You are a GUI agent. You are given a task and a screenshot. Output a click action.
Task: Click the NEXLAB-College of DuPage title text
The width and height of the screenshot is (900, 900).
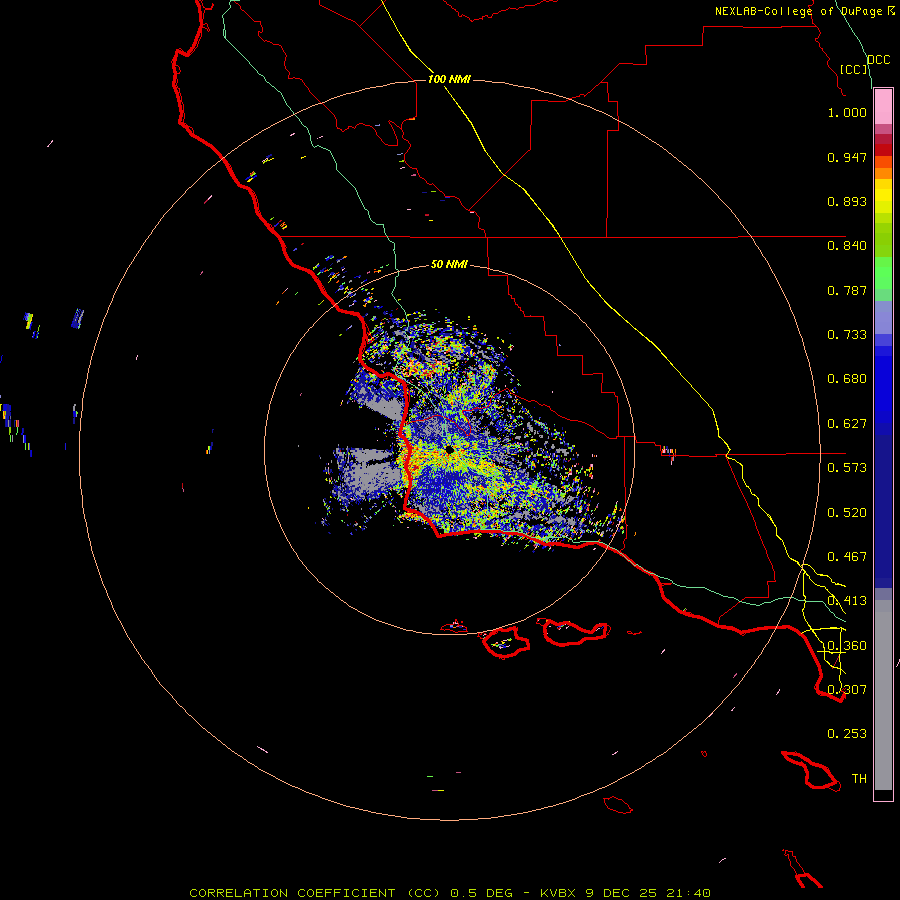[x=798, y=11]
